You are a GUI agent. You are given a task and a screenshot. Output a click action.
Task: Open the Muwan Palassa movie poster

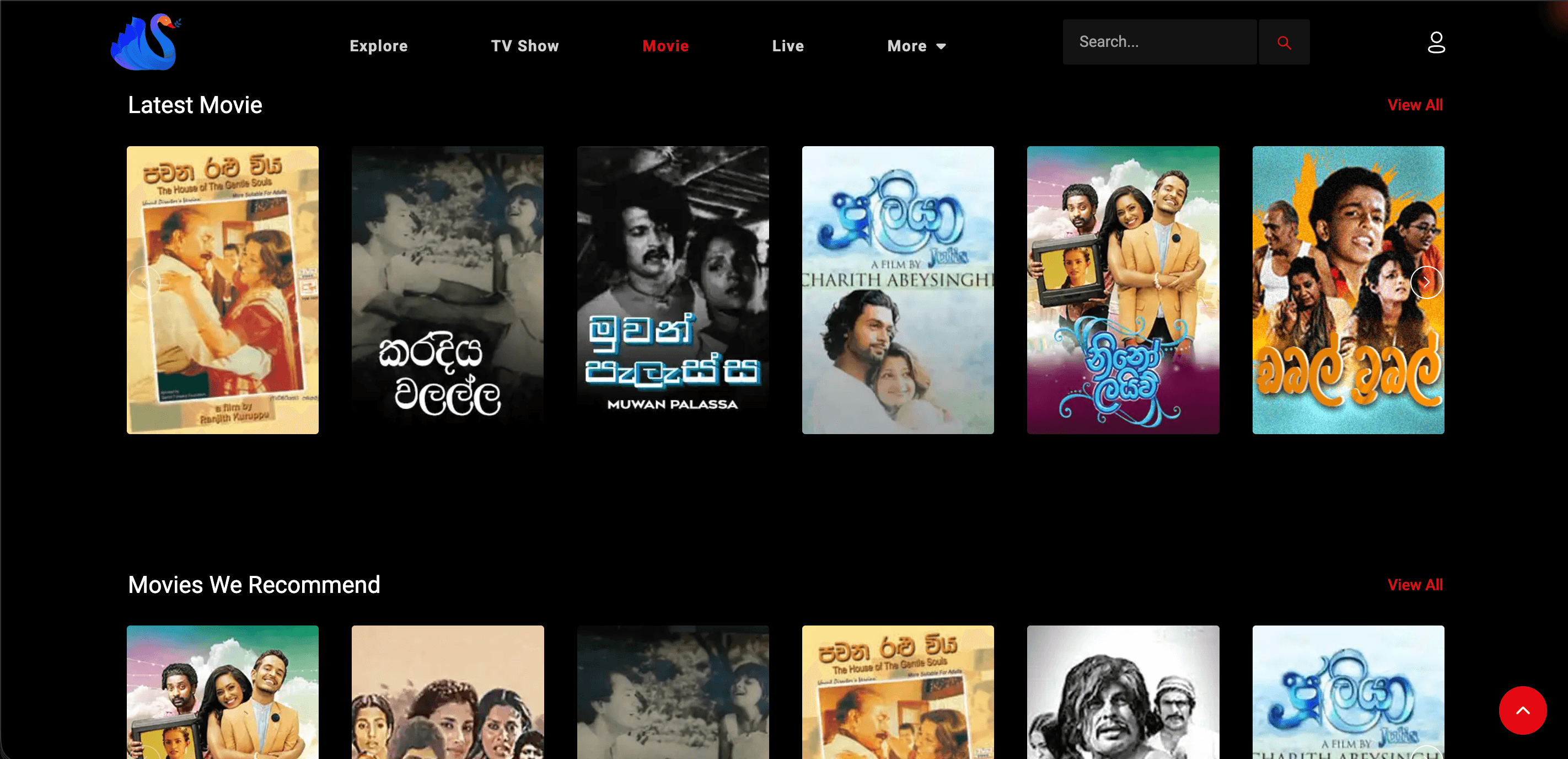click(673, 290)
